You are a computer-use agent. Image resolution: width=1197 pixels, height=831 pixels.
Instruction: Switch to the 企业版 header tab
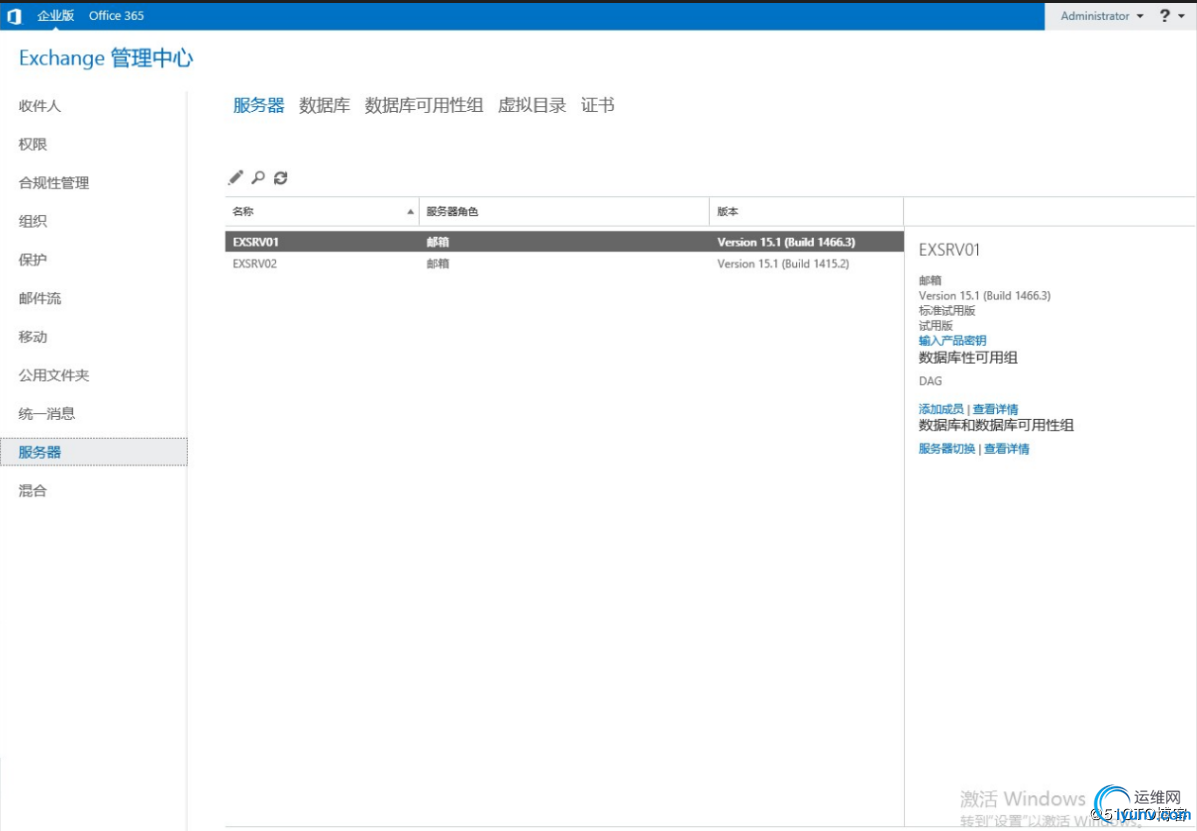(56, 15)
